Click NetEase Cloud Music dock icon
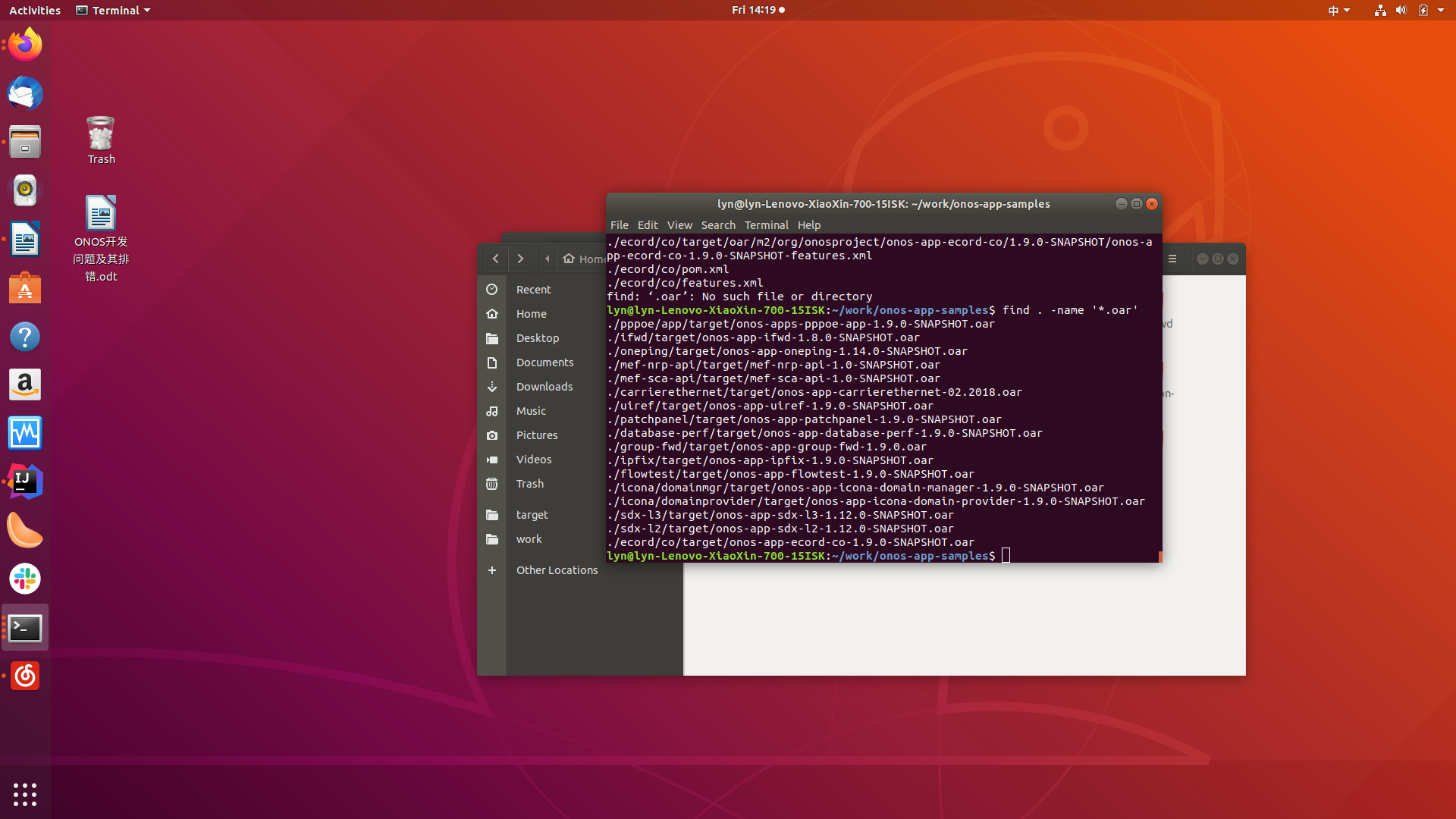Image resolution: width=1456 pixels, height=819 pixels. click(x=25, y=676)
